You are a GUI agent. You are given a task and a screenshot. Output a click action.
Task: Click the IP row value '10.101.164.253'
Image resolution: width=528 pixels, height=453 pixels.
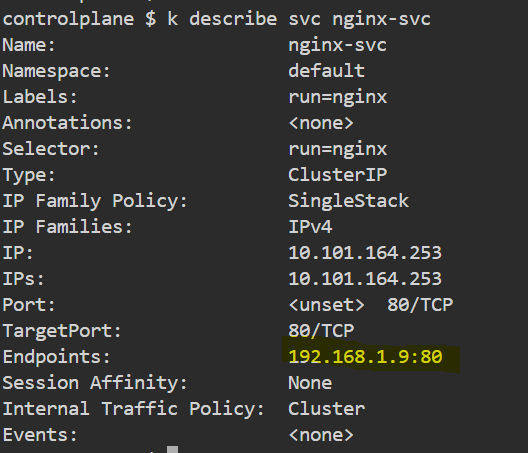pos(365,253)
